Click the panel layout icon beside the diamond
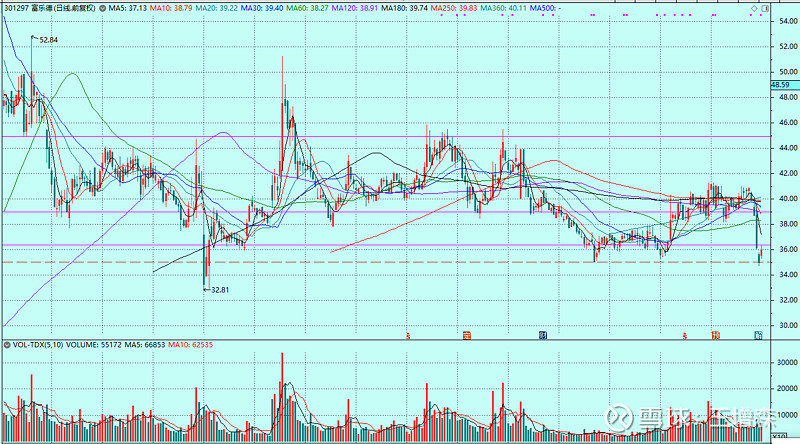The image size is (800, 444). coord(765,9)
